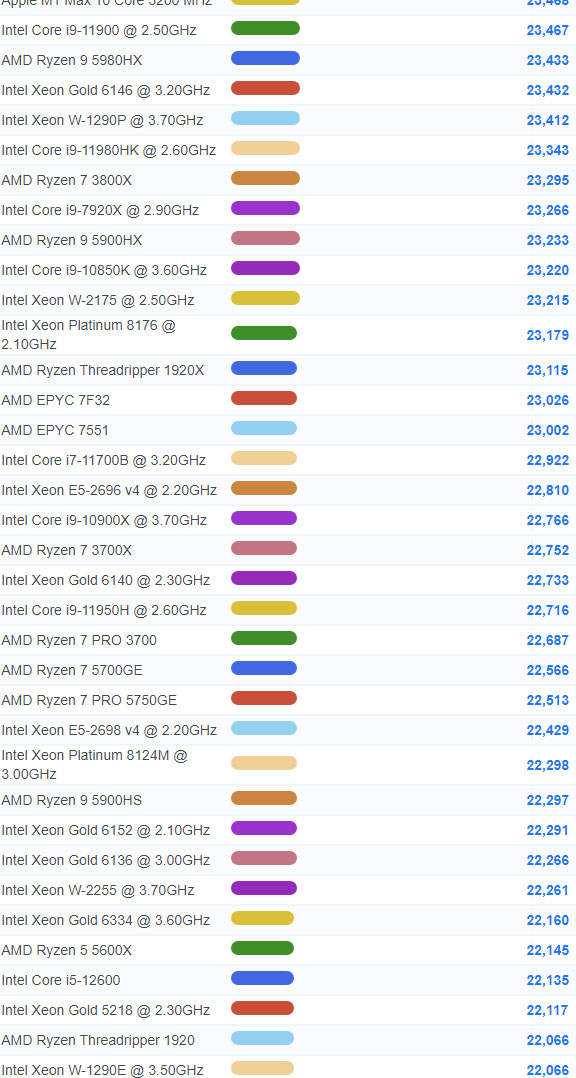
Task: Open the AMD Ryzen 7 3800X link
Action: pos(67,180)
